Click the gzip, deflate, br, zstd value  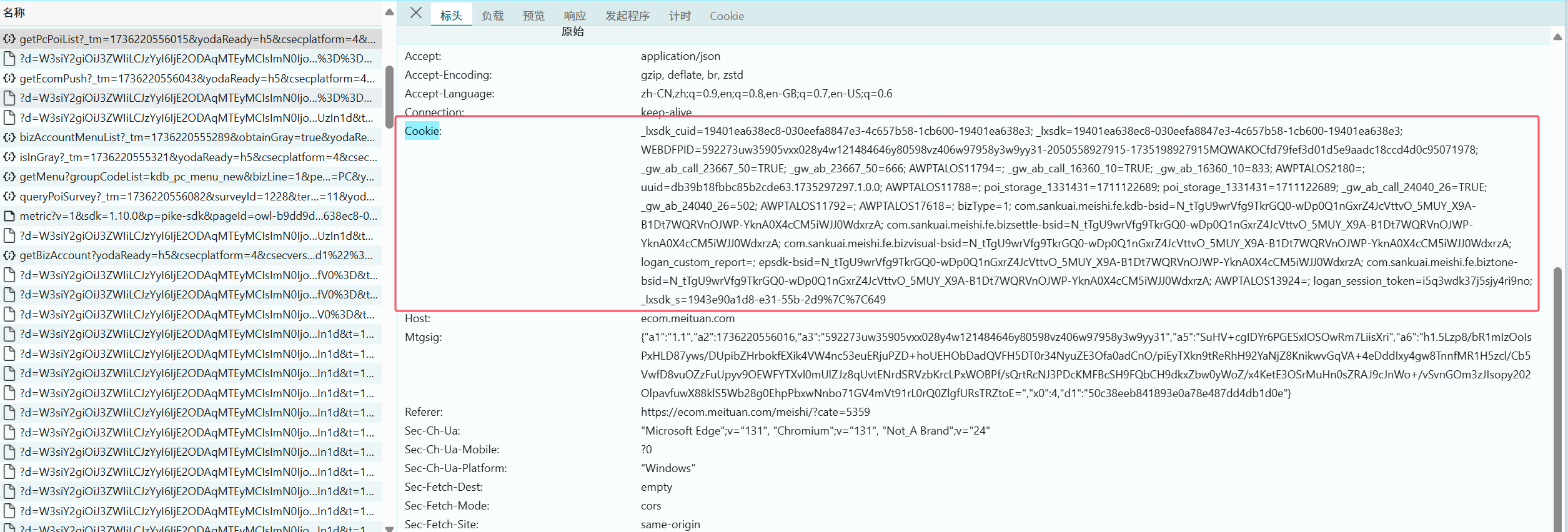(x=692, y=75)
